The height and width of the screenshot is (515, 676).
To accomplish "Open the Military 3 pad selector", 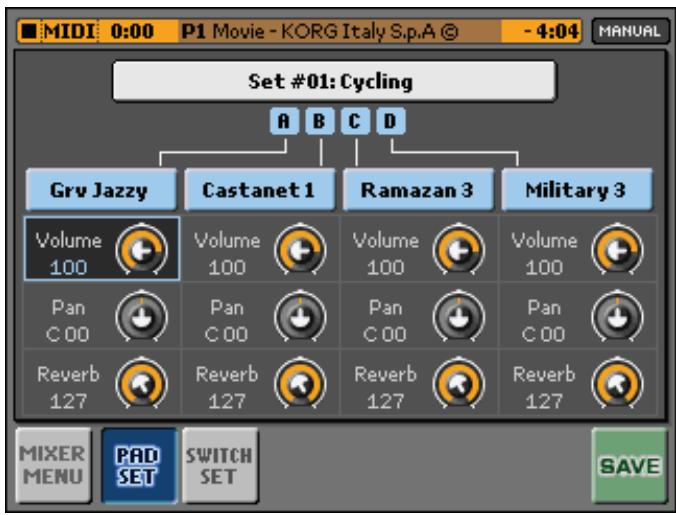I will coord(577,190).
